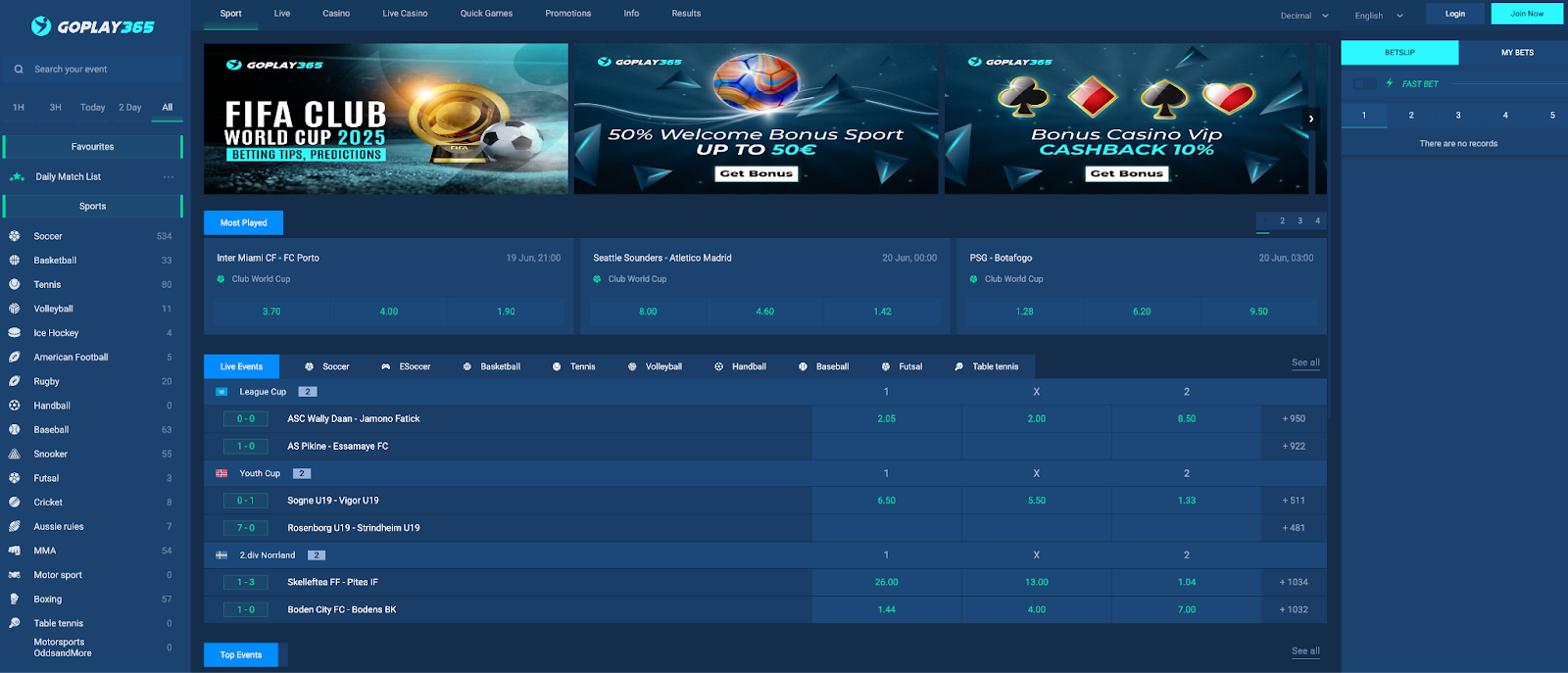The width and height of the screenshot is (1568, 673).
Task: Click the GoPlay365 logo
Action: [92, 26]
